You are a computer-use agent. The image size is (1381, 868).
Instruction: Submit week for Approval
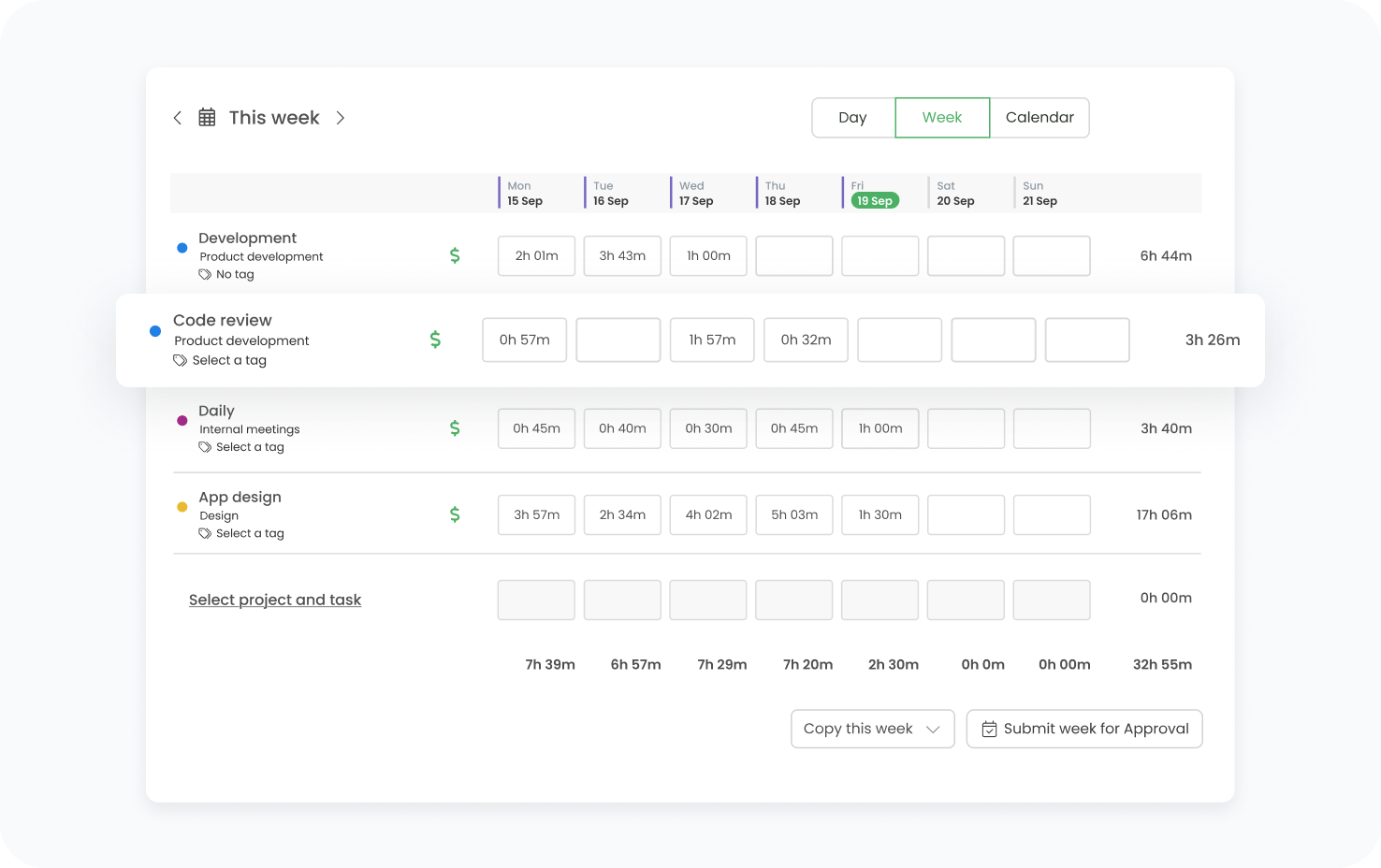pyautogui.click(x=1096, y=729)
